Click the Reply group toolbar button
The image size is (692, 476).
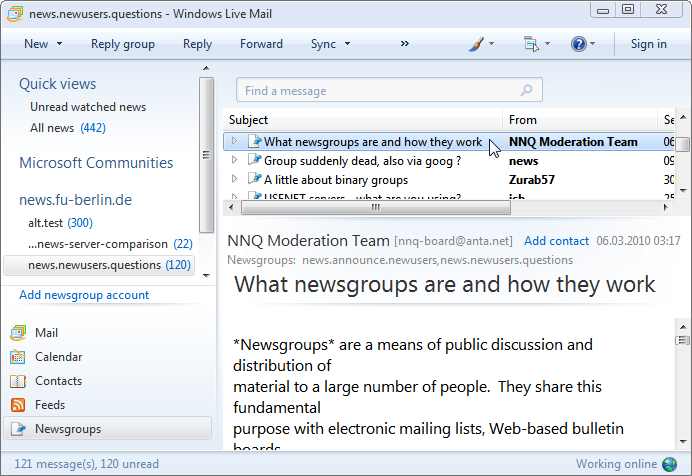click(x=123, y=44)
